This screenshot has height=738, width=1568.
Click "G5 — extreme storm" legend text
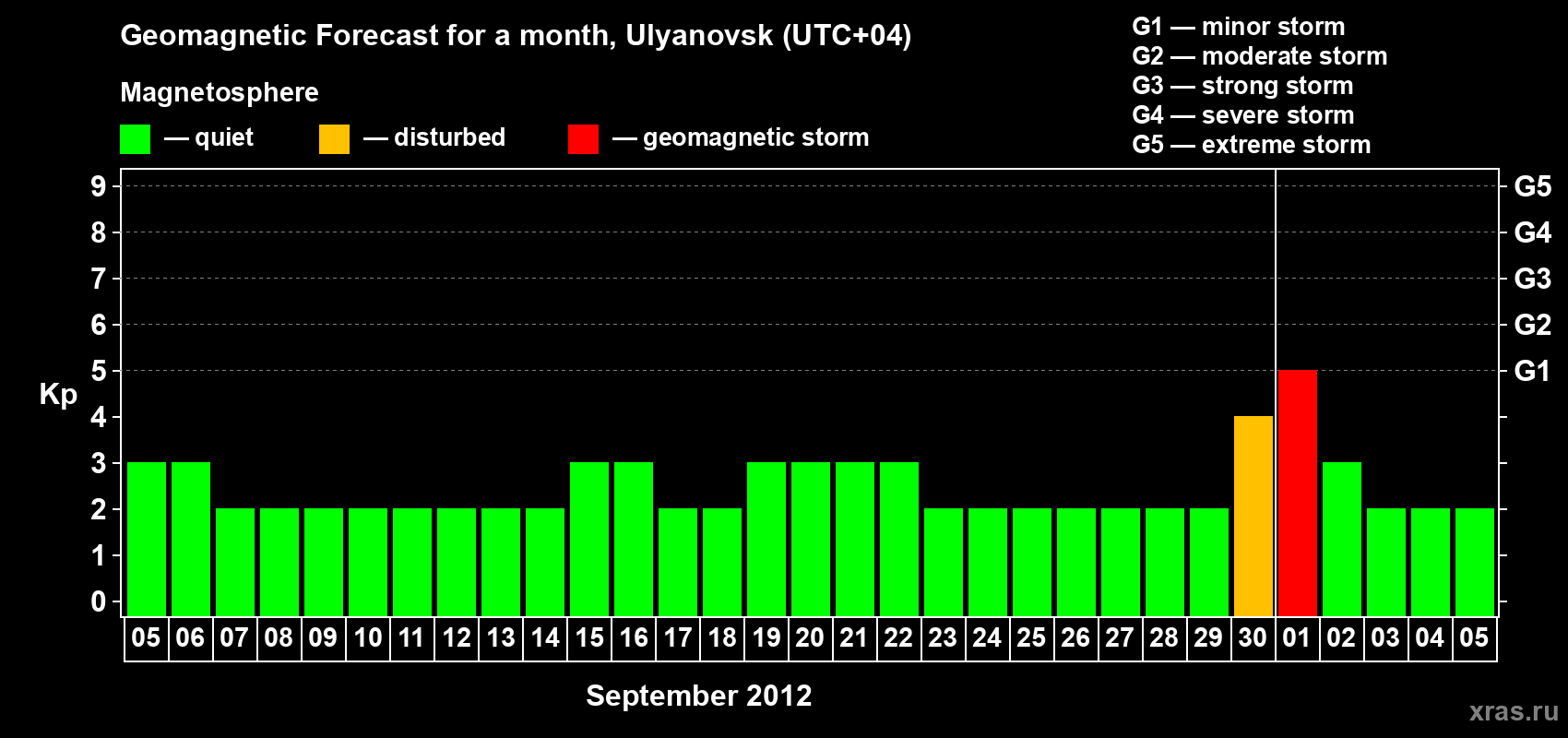(1251, 145)
